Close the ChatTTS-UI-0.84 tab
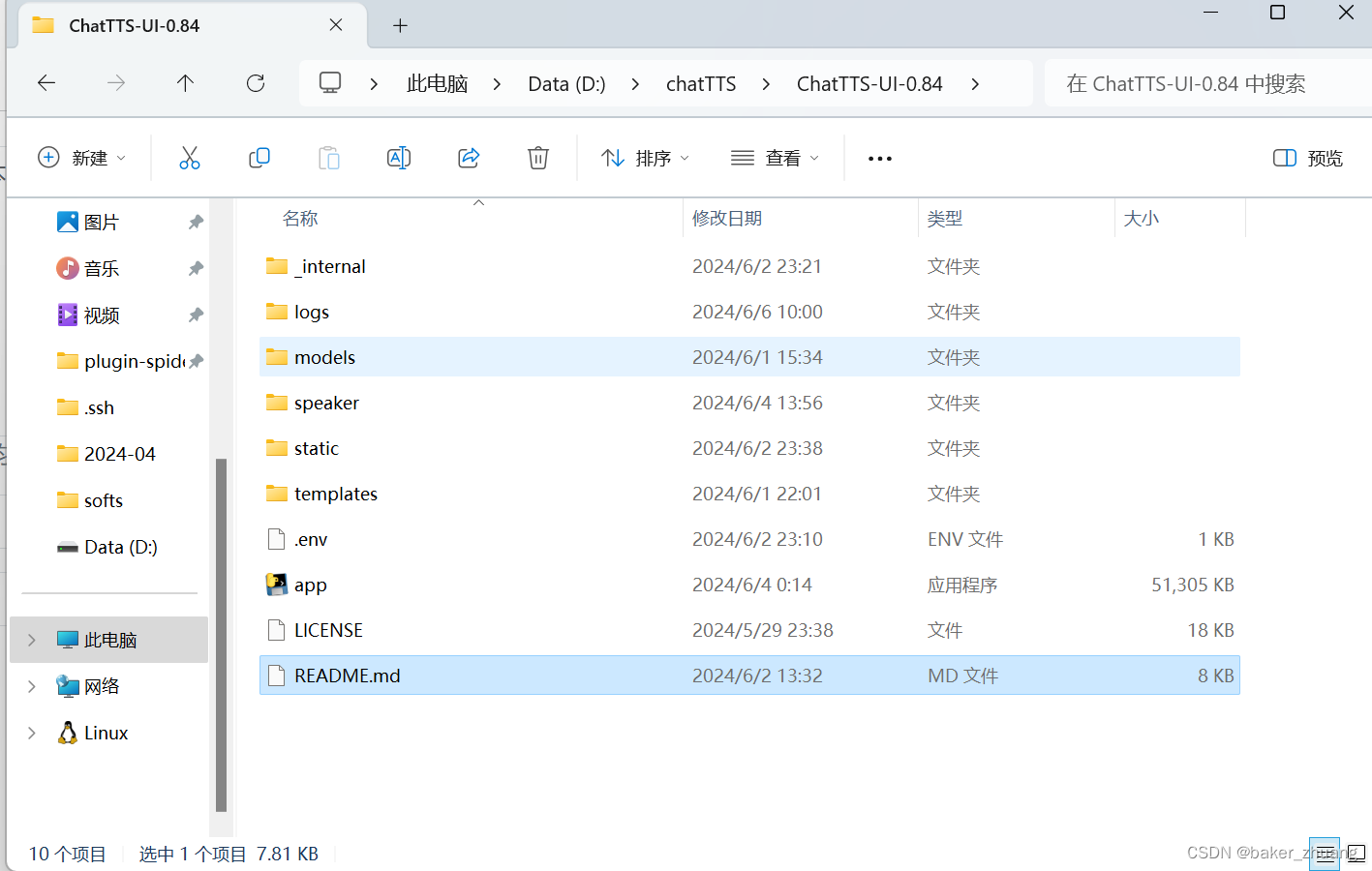This screenshot has height=871, width=1372. 336,25
